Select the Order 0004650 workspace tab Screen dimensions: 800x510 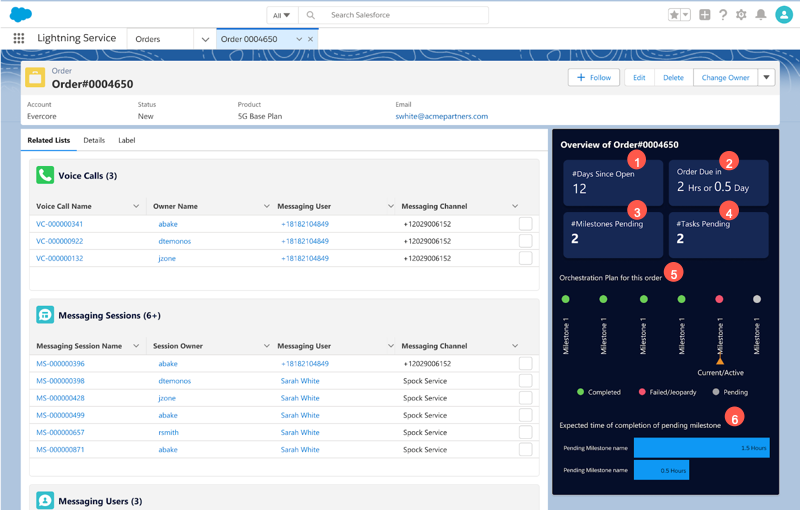249,39
